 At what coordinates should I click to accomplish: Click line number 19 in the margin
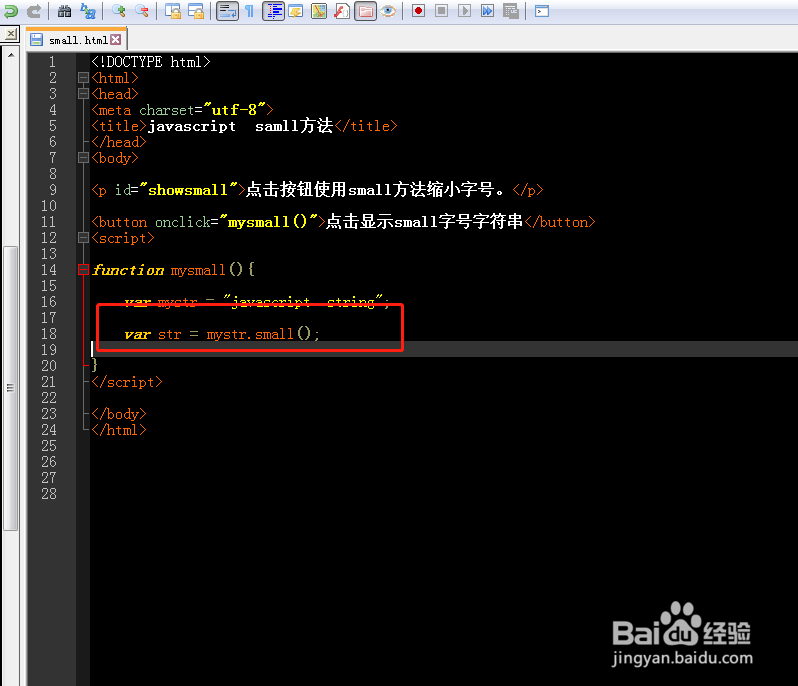49,350
